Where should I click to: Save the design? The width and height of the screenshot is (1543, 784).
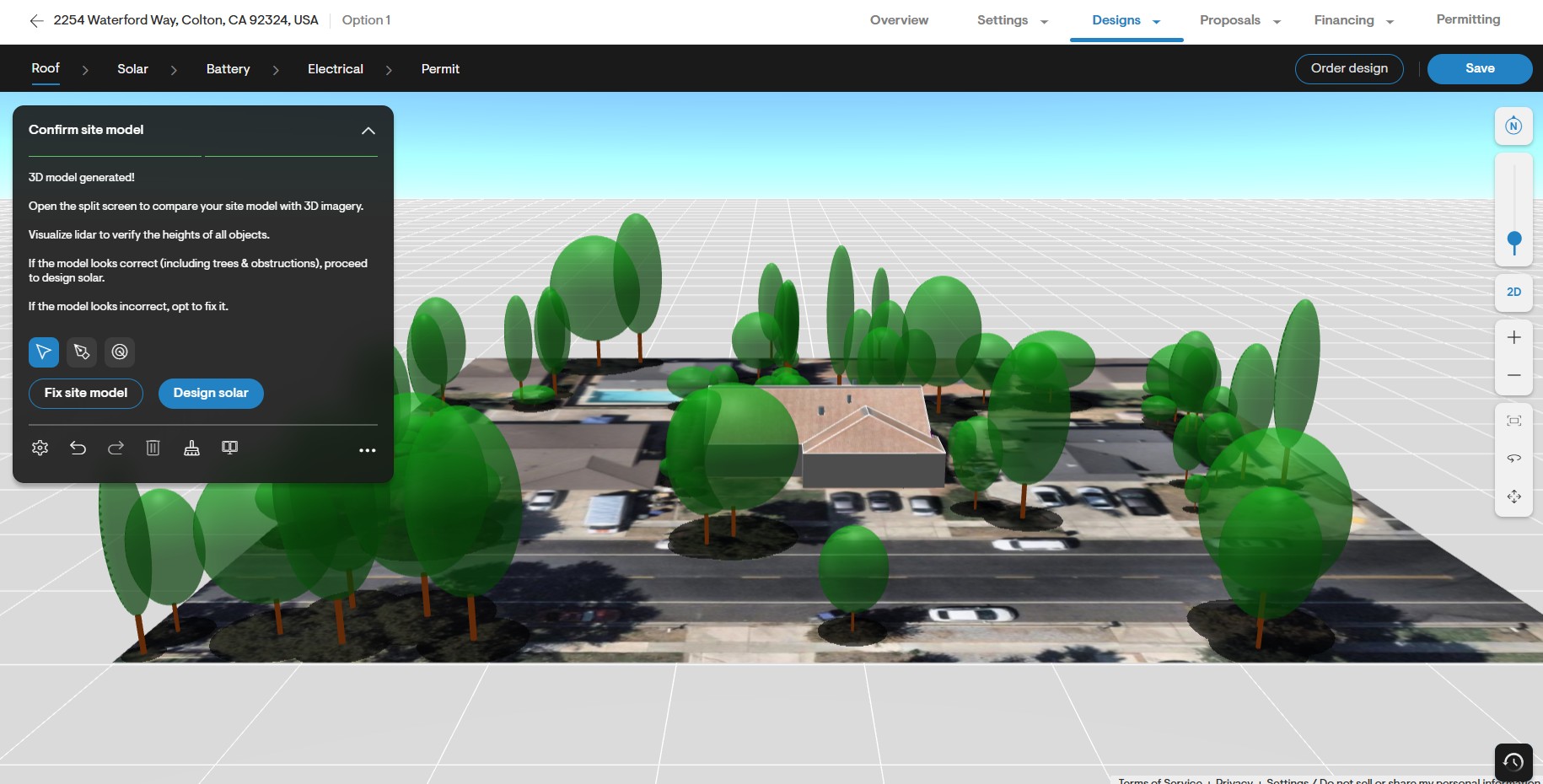[1480, 68]
